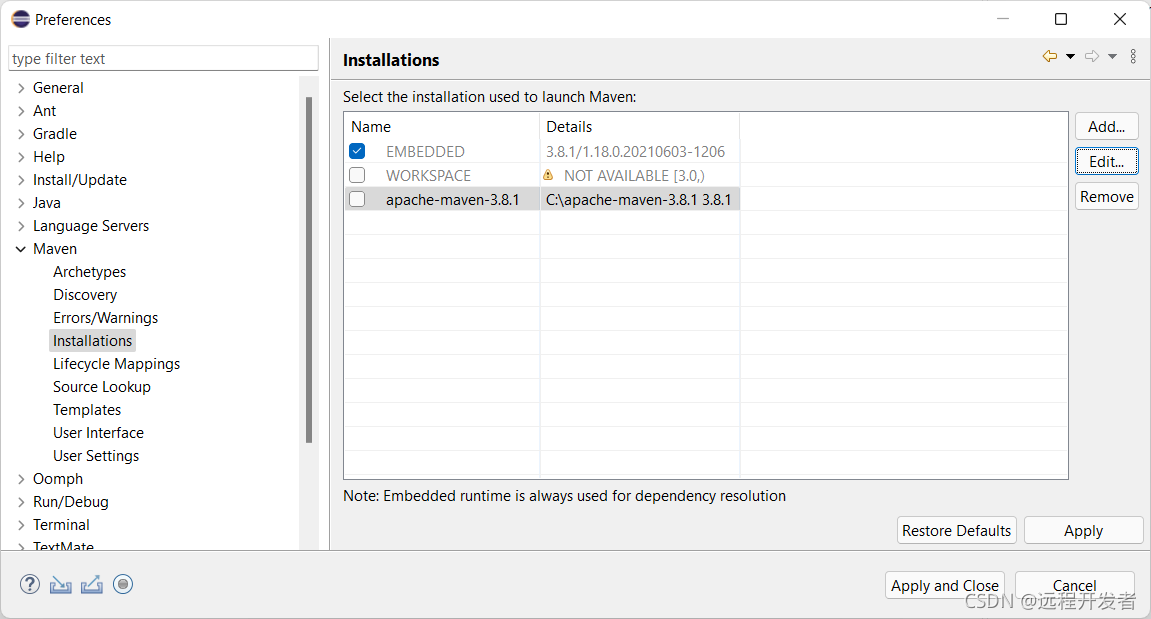
Task: Go back with the yellow arrow
Action: point(1050,57)
